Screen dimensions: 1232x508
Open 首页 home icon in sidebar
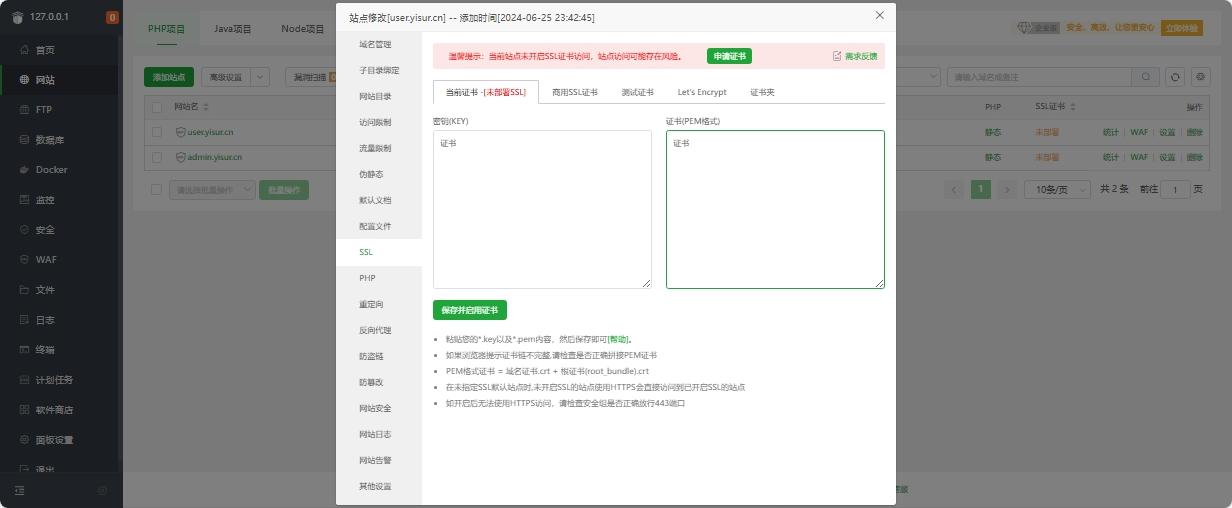click(x=24, y=50)
